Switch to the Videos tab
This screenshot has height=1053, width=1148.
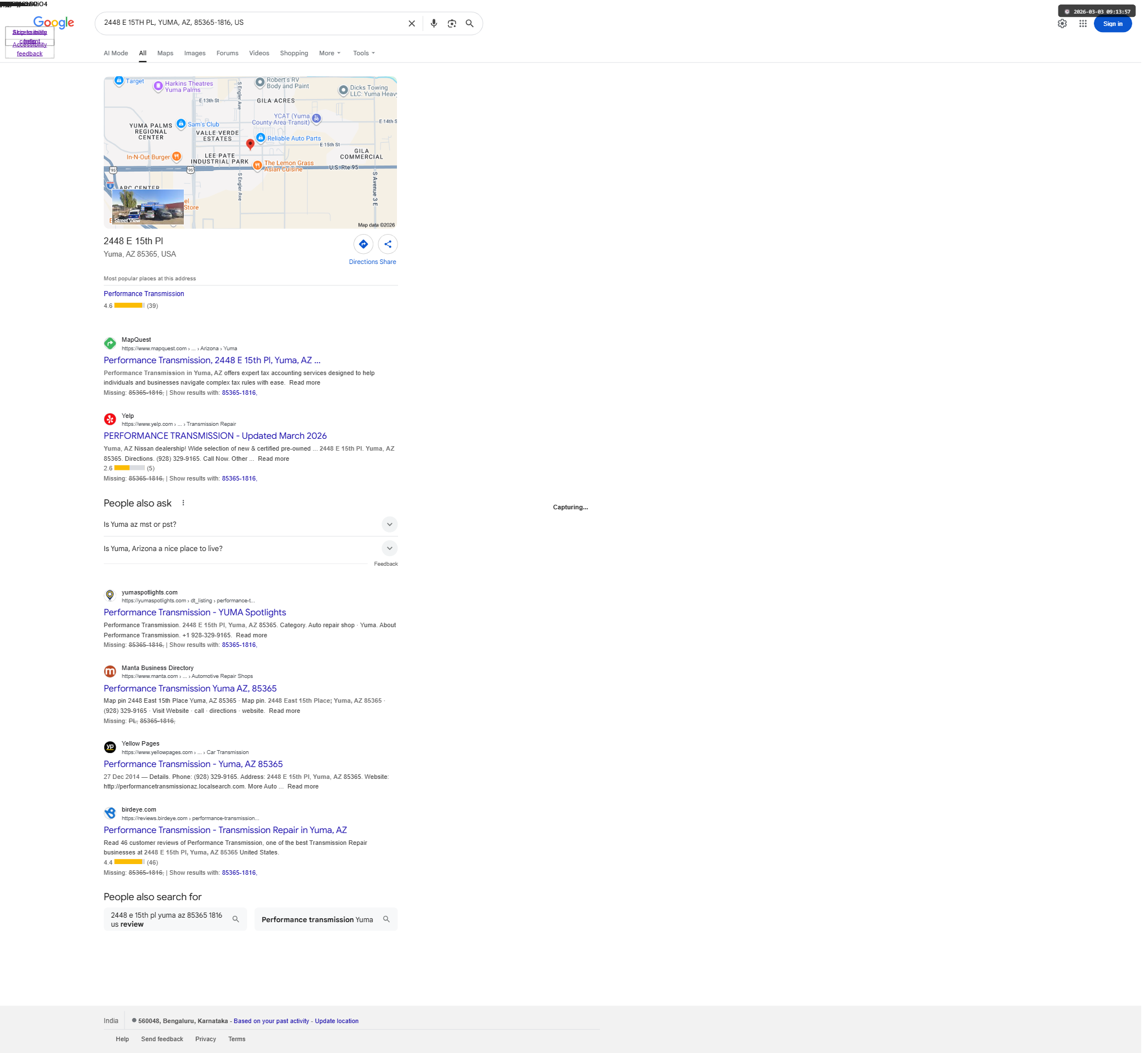pyautogui.click(x=260, y=54)
